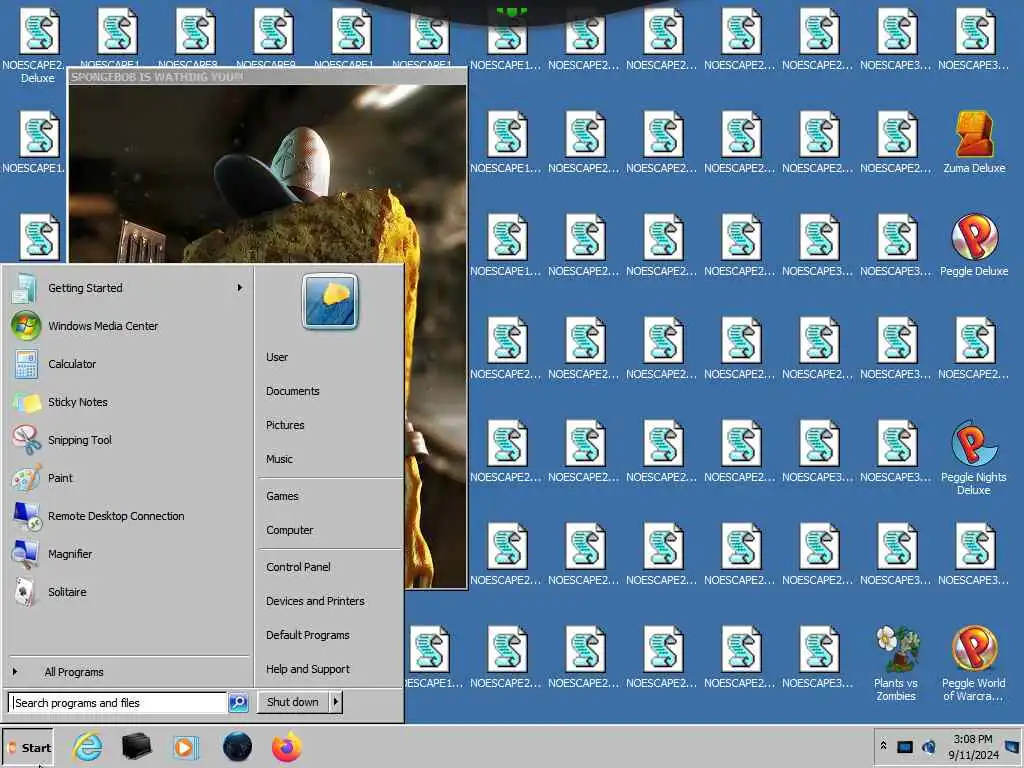Open the User folder
This screenshot has height=768, width=1024.
click(x=277, y=357)
